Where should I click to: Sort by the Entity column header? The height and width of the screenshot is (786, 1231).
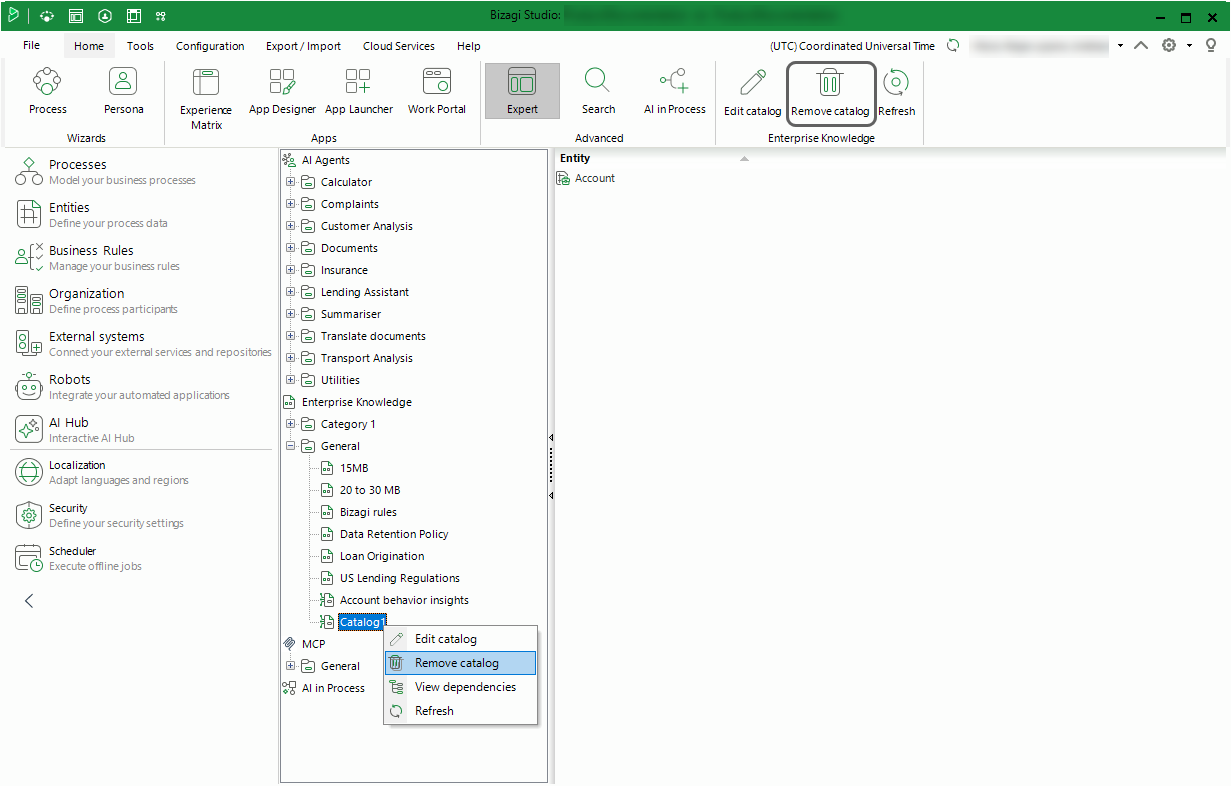[x=575, y=158]
